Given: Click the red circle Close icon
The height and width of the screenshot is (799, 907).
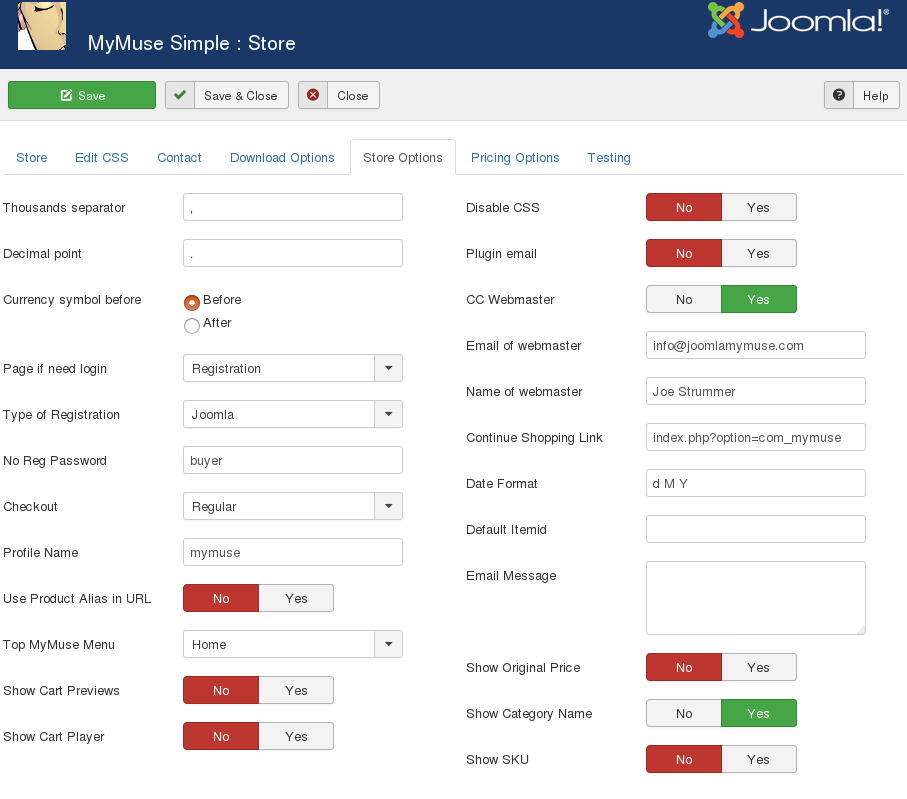Looking at the screenshot, I should click(311, 95).
